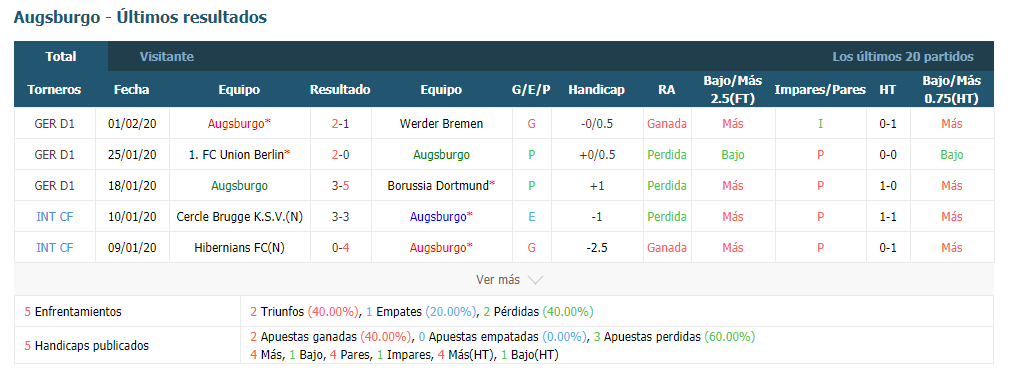Click the 3-3 result against Cercle Brugge

[340, 217]
